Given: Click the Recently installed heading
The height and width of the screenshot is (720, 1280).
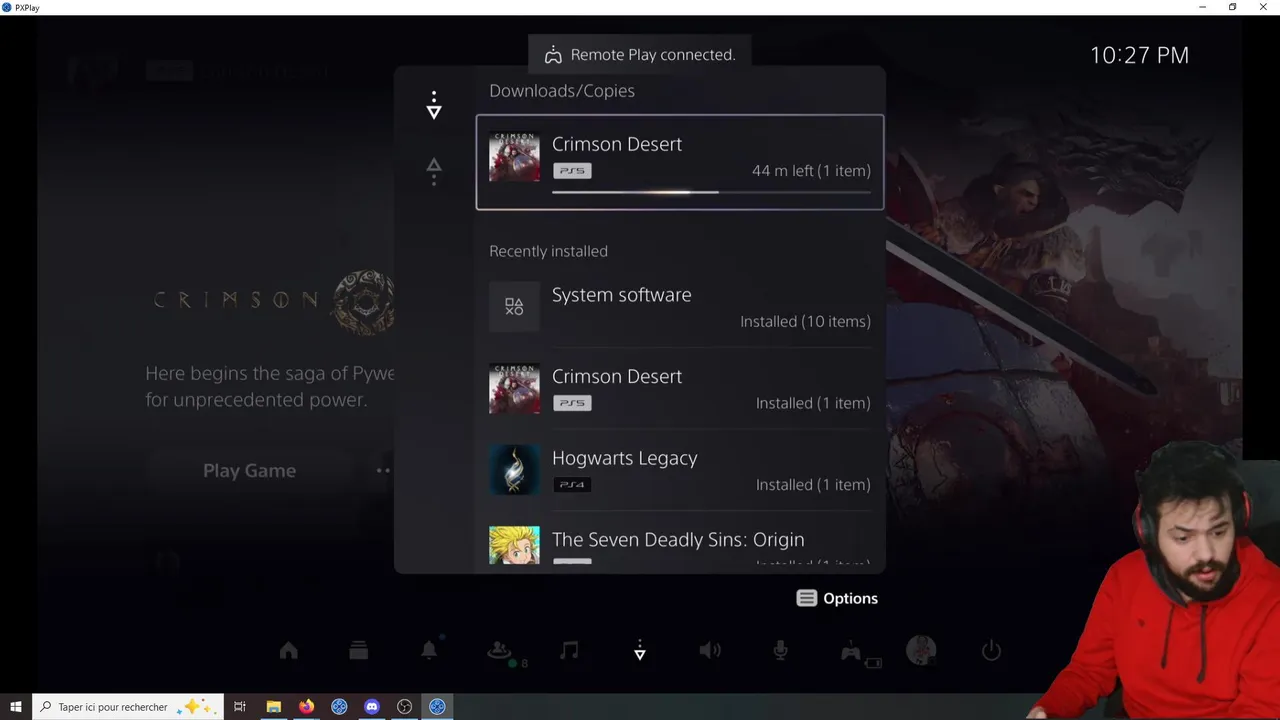Looking at the screenshot, I should point(548,251).
